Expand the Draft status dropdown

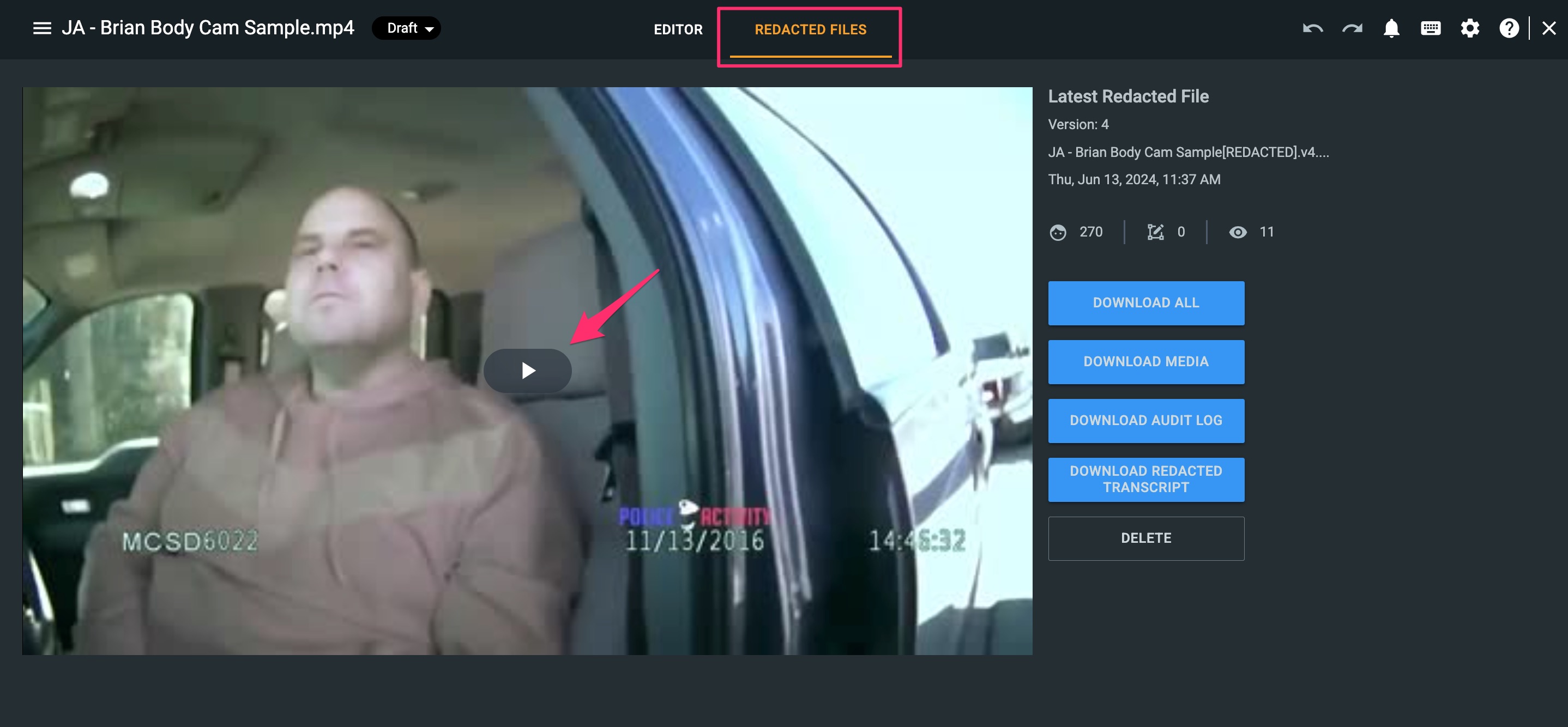(407, 28)
